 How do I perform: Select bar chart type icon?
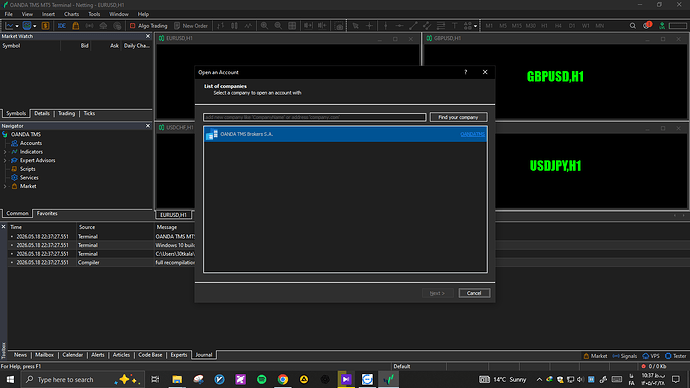click(x=220, y=26)
